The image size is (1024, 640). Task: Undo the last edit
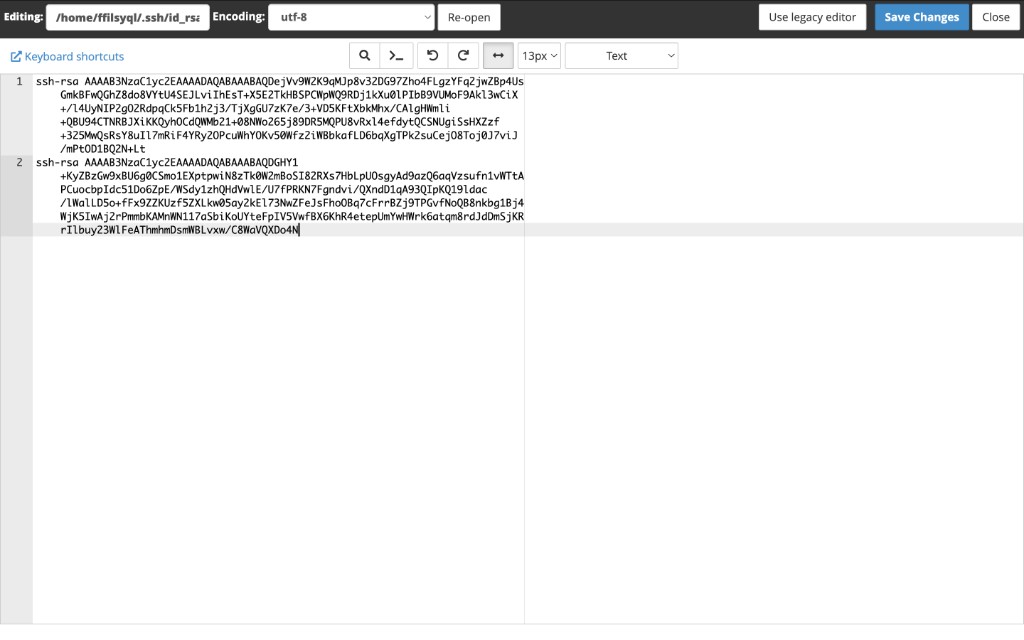coord(432,56)
